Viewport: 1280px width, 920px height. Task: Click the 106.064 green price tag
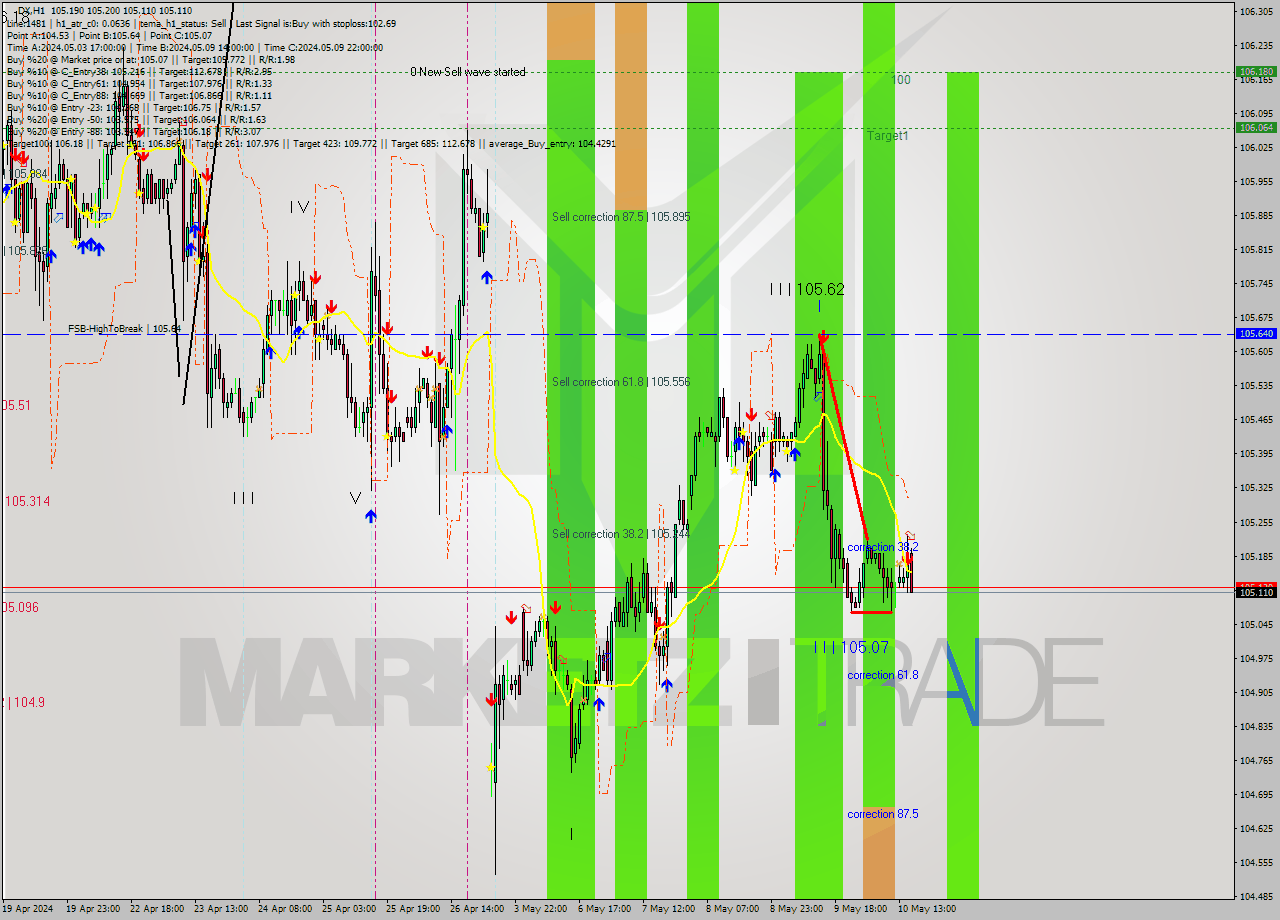[x=1256, y=127]
